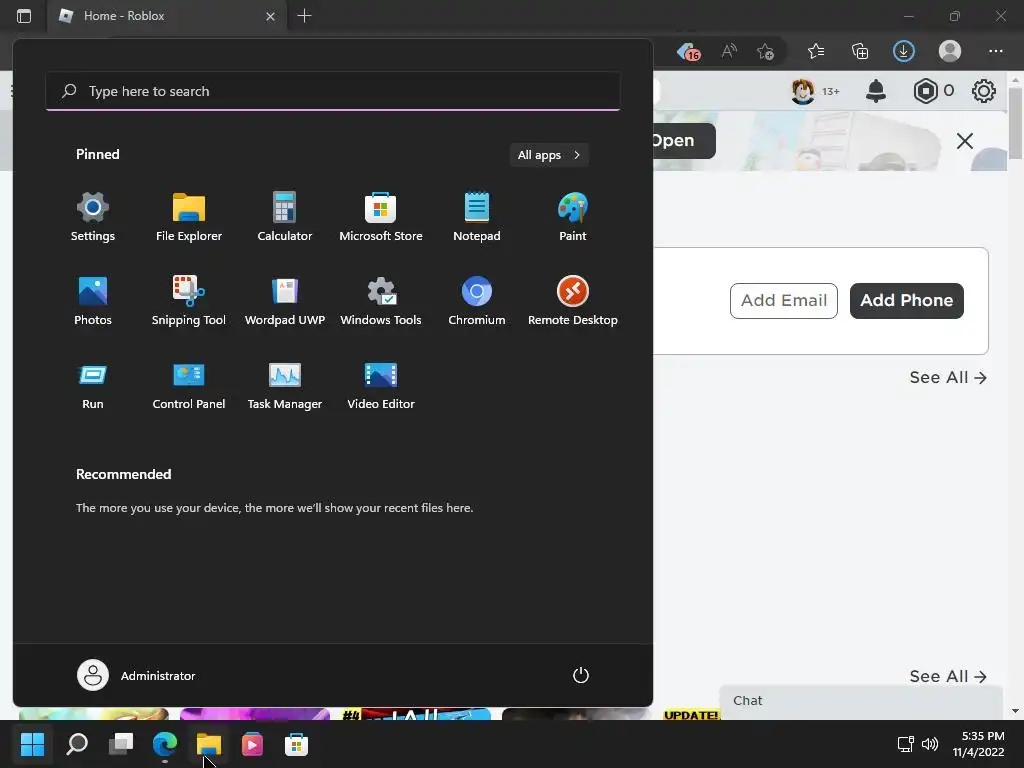
Task: Open the power options button
Action: pyautogui.click(x=581, y=675)
